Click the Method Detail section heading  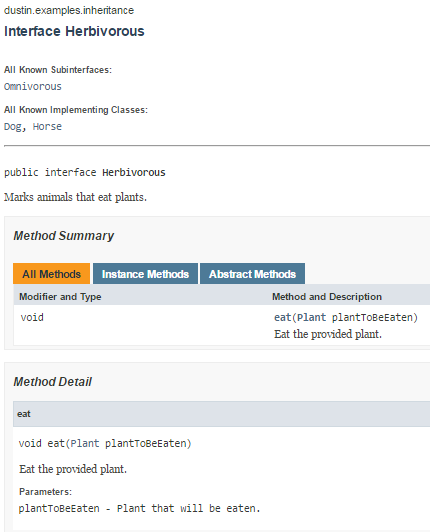pos(53,382)
